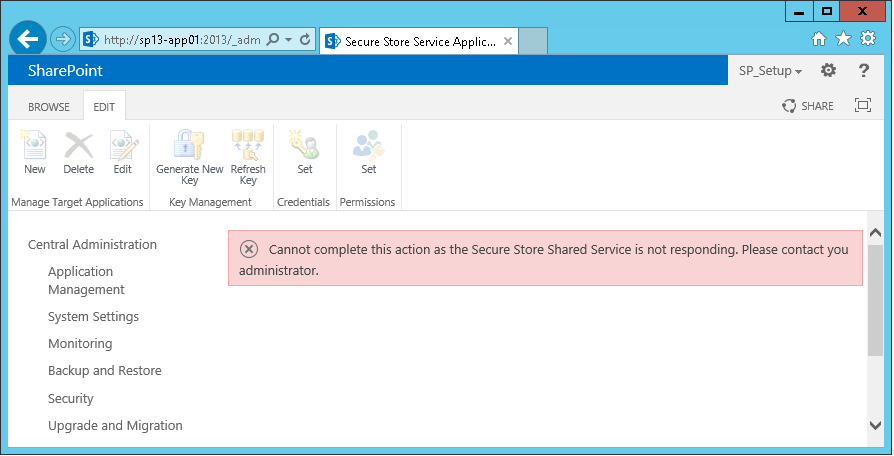Image resolution: width=894 pixels, height=456 pixels.
Task: Click the SharePoint title link
Action: (66, 71)
